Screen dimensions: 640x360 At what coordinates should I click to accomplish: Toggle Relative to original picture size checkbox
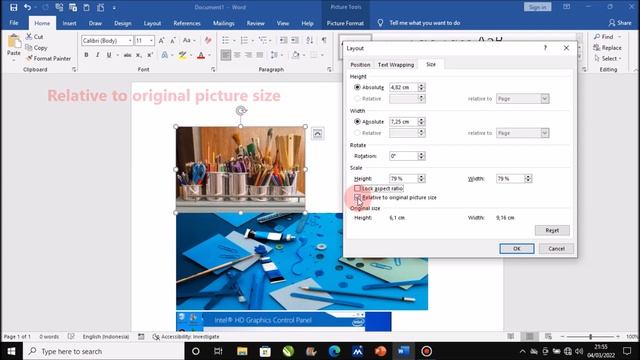click(x=358, y=198)
